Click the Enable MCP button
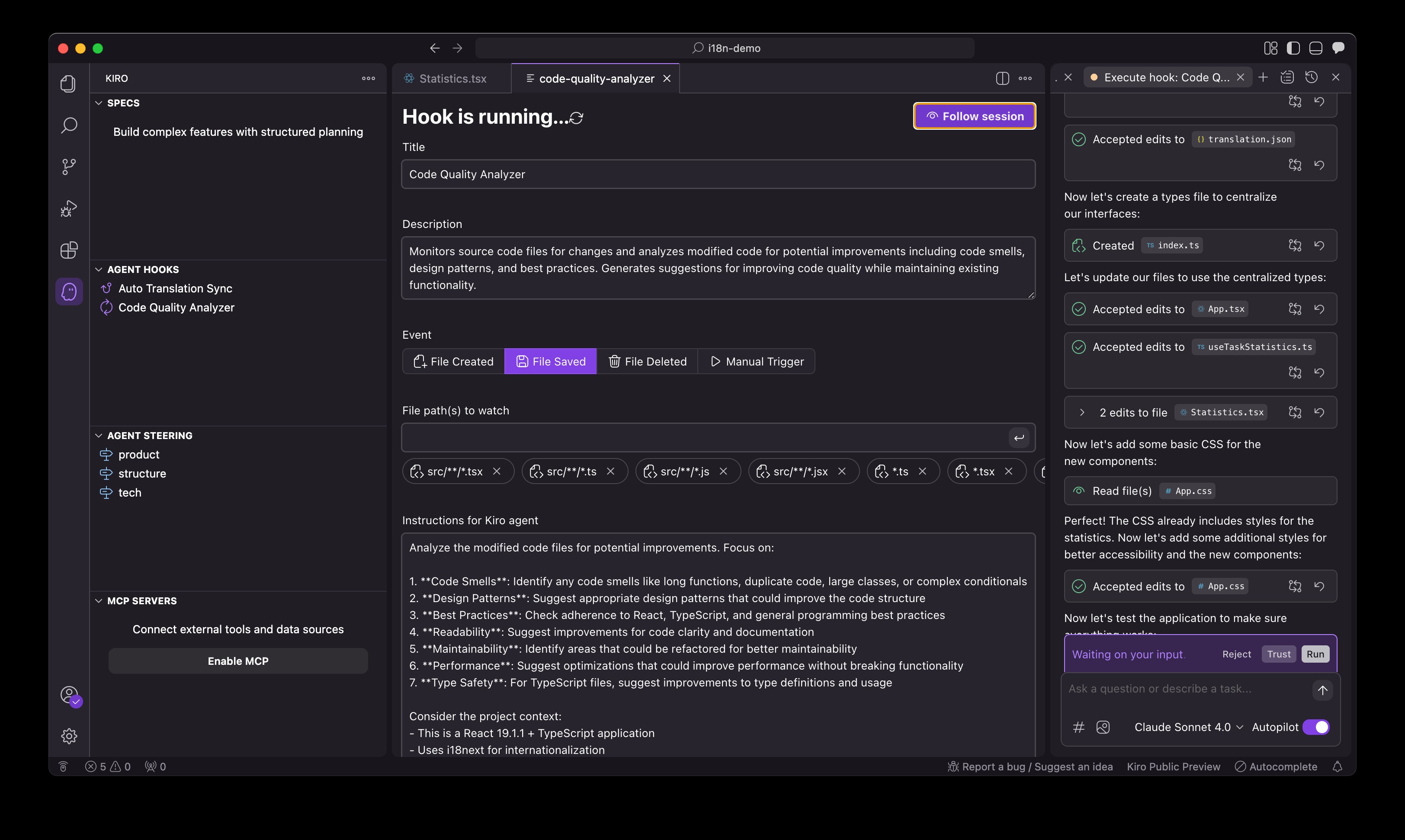1405x840 pixels. click(238, 660)
